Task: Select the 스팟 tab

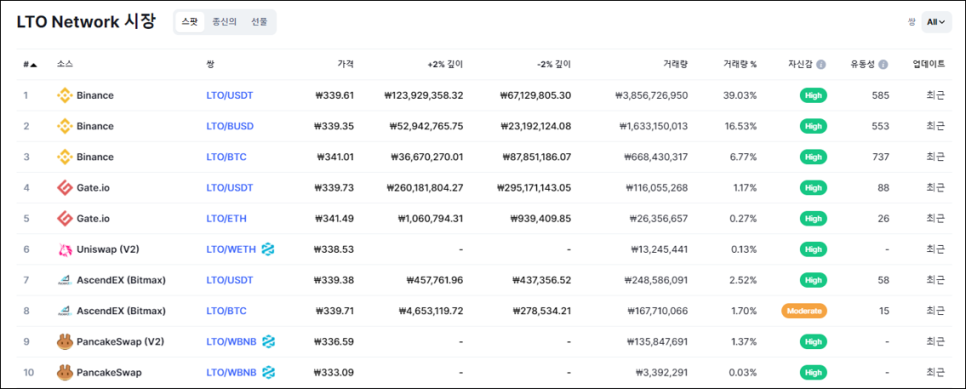Action: pyautogui.click(x=189, y=22)
